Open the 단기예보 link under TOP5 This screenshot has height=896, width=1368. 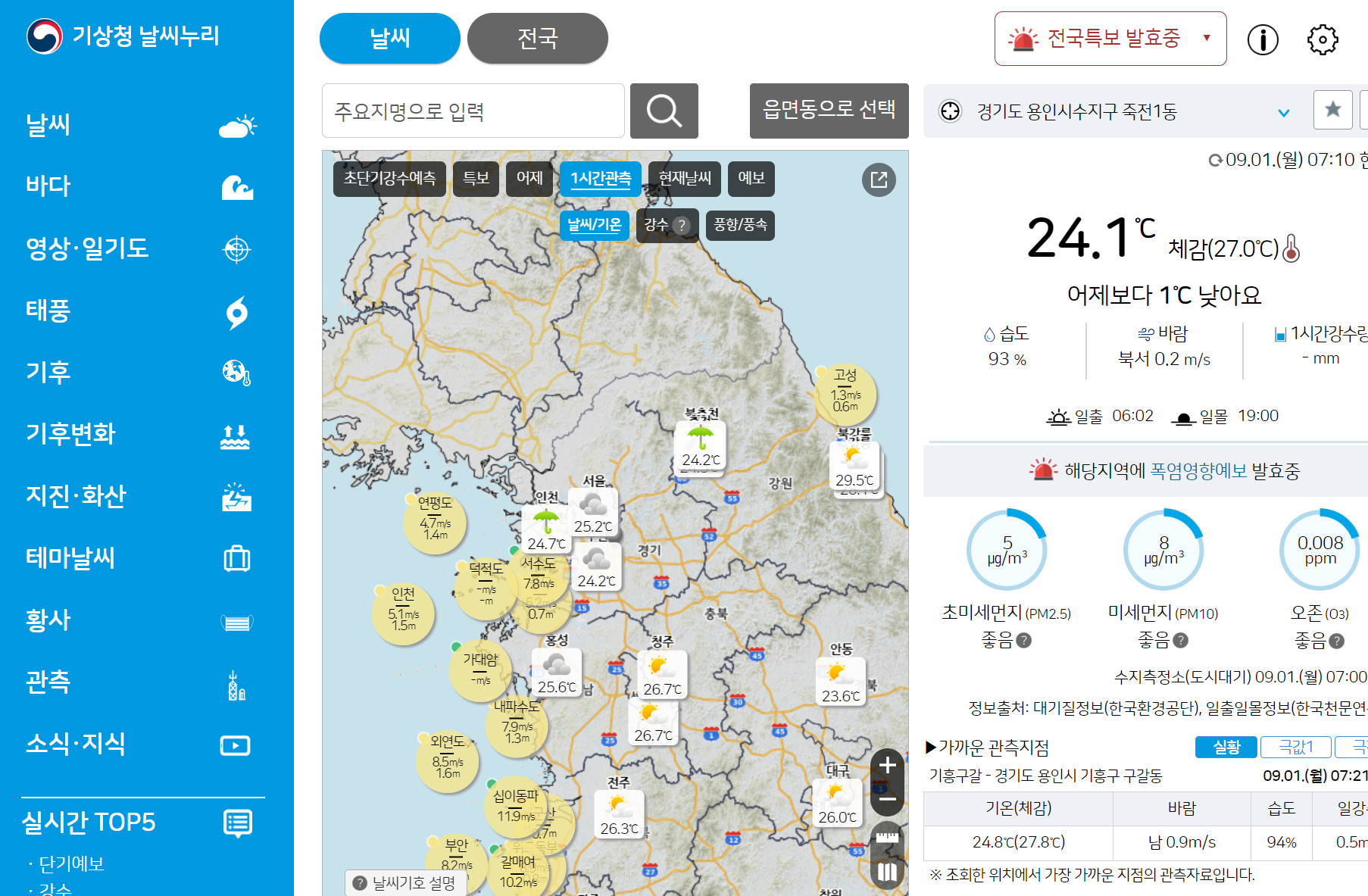pyautogui.click(x=71, y=864)
